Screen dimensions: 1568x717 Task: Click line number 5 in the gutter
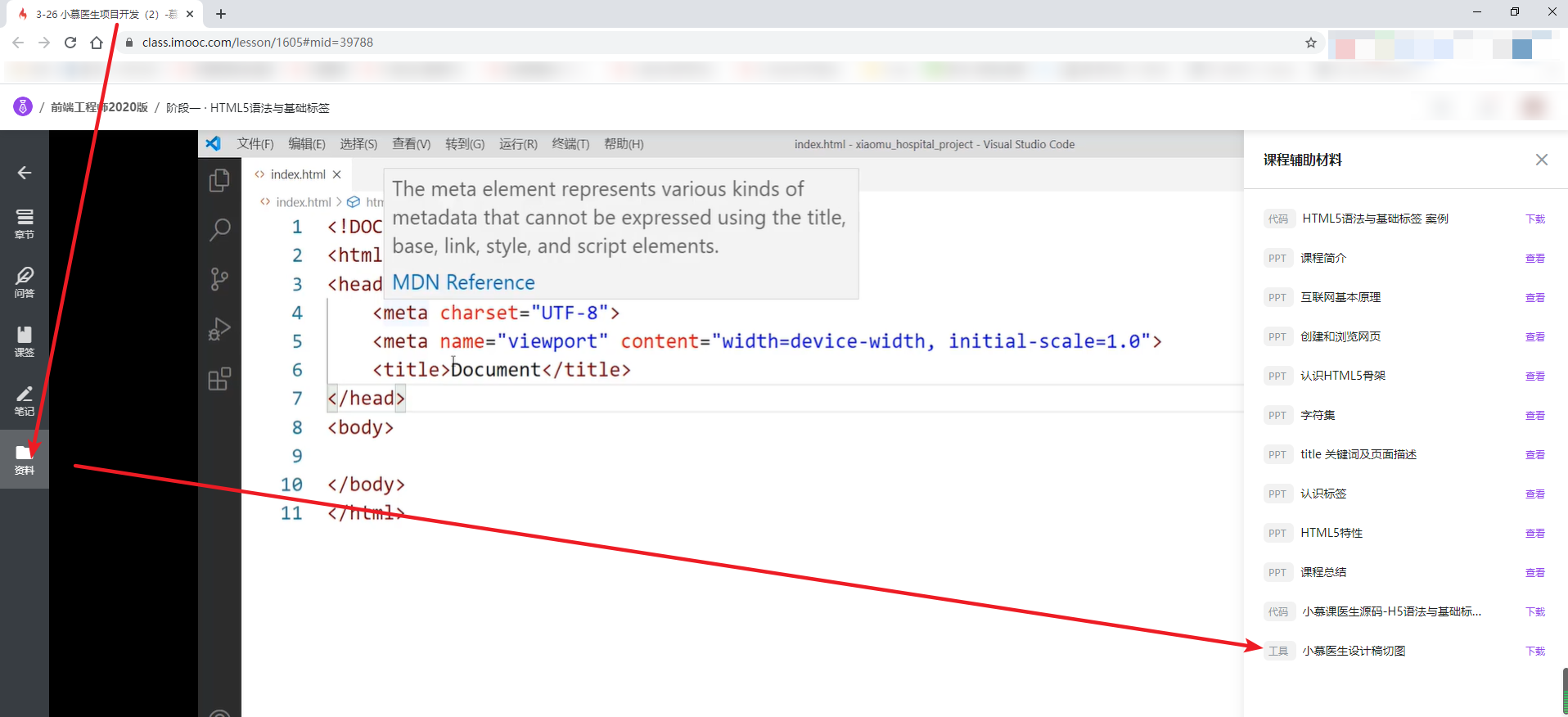(x=297, y=341)
